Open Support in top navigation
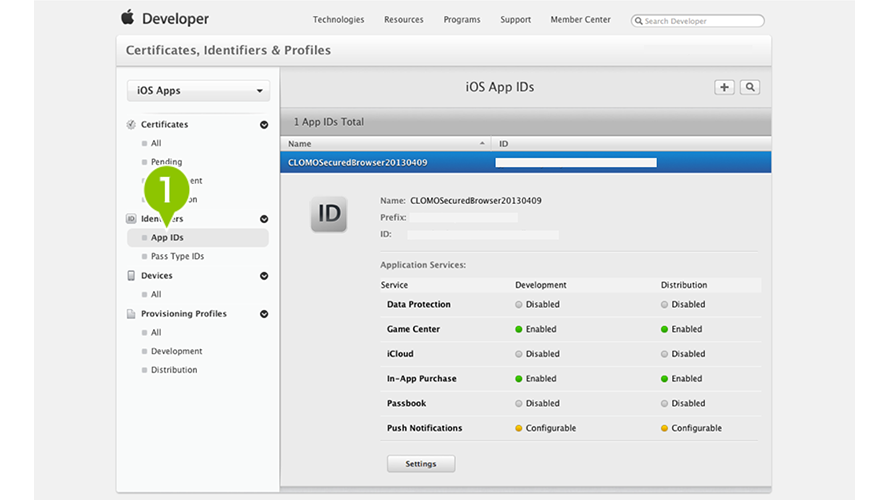889x500 pixels. click(x=515, y=19)
